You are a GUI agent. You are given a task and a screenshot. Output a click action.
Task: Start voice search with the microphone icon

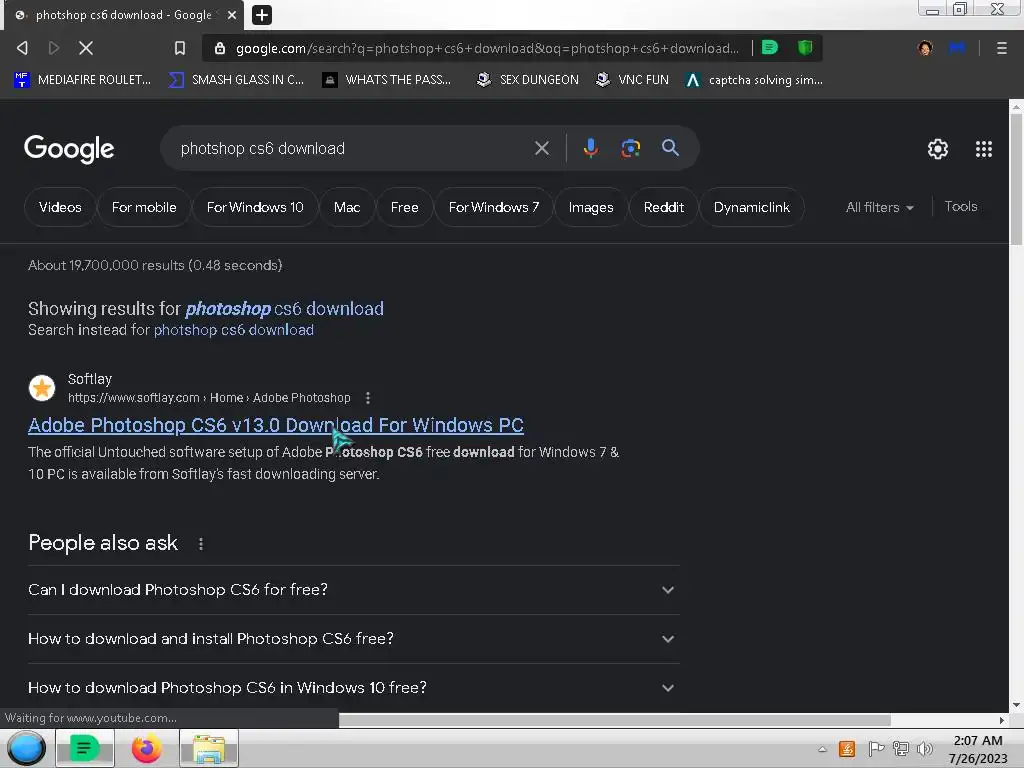[590, 148]
